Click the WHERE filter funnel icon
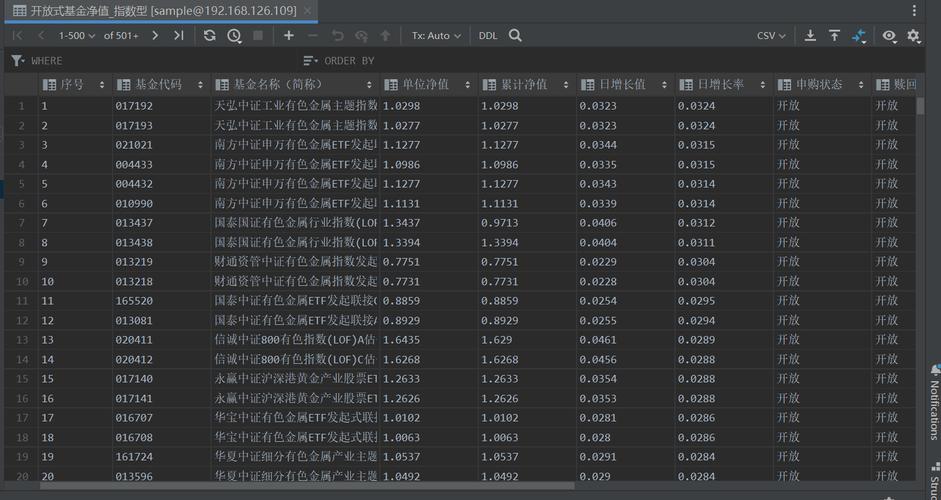This screenshot has width=941, height=500. 17,61
